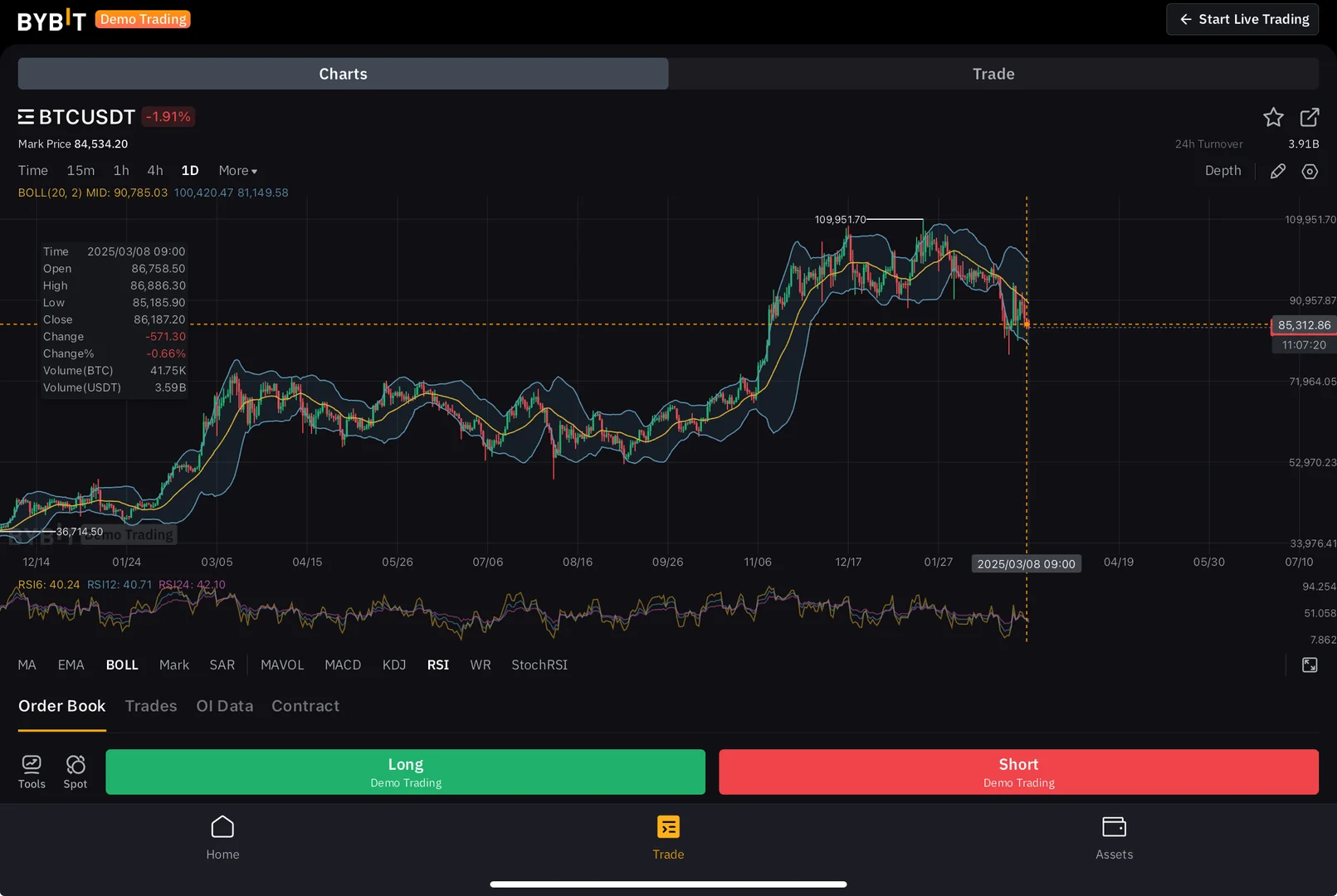Open the drawing pencil tool
Viewport: 1337px width, 896px height.
click(1277, 171)
